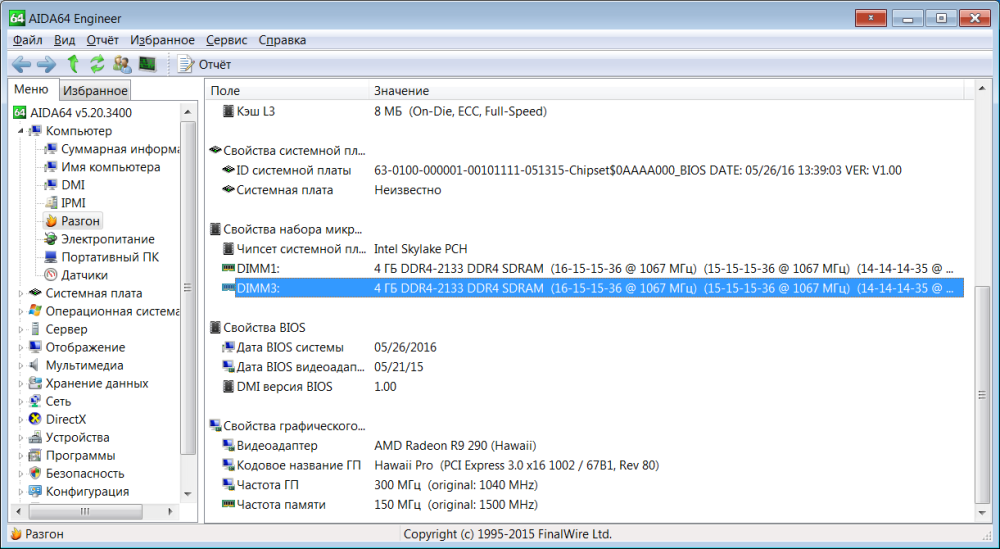Expand the Хранение данных tree node
Image resolution: width=1000 pixels, height=549 pixels.
[x=20, y=384]
